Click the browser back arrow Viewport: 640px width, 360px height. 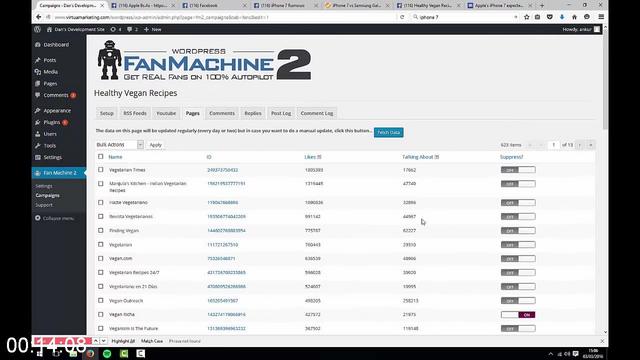[39, 17]
